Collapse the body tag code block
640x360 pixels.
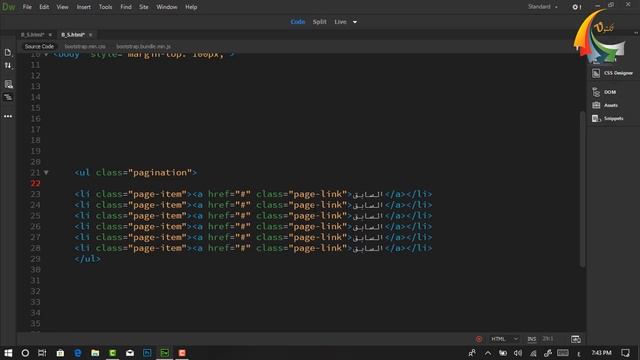[x=46, y=54]
